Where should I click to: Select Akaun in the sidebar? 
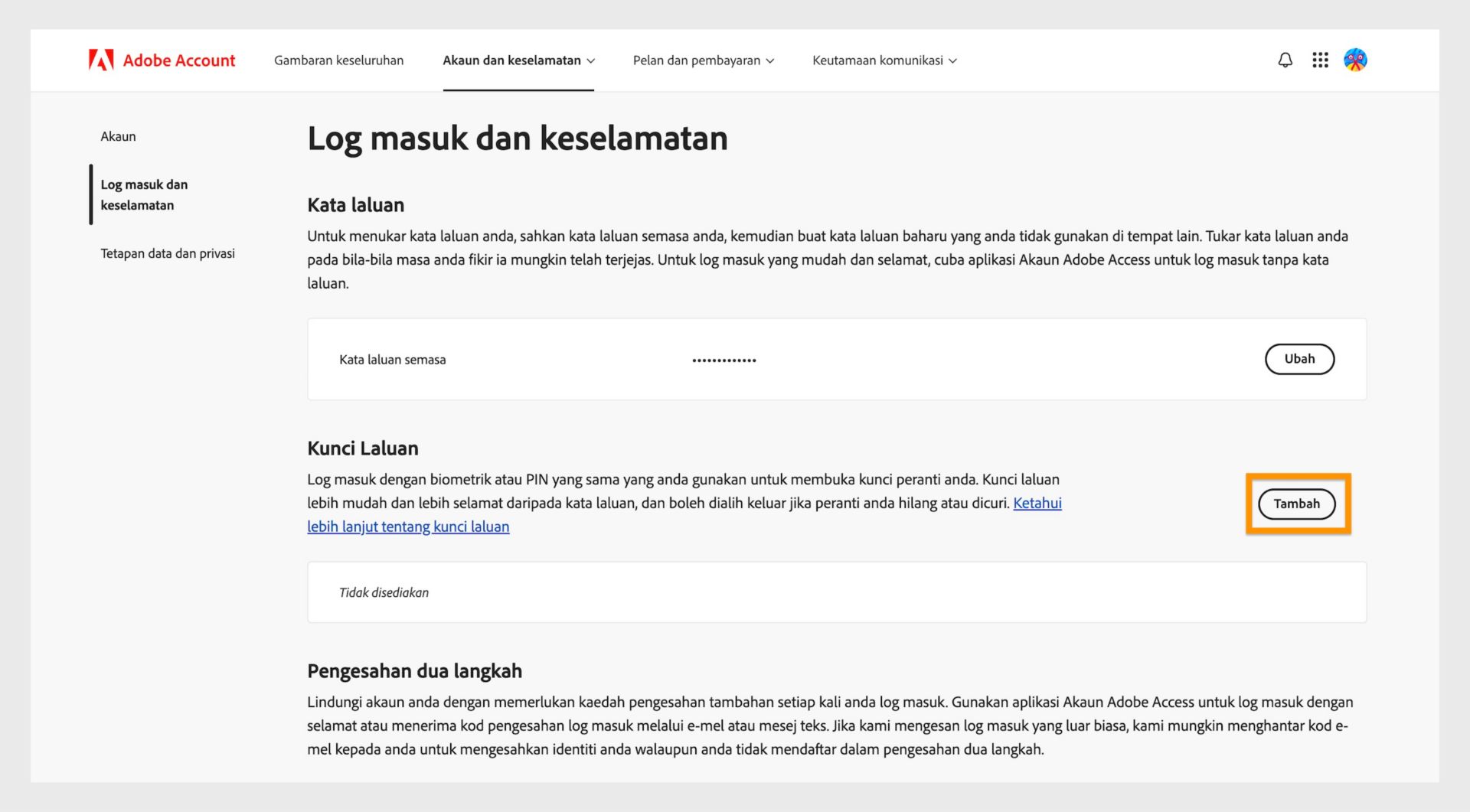(x=118, y=136)
